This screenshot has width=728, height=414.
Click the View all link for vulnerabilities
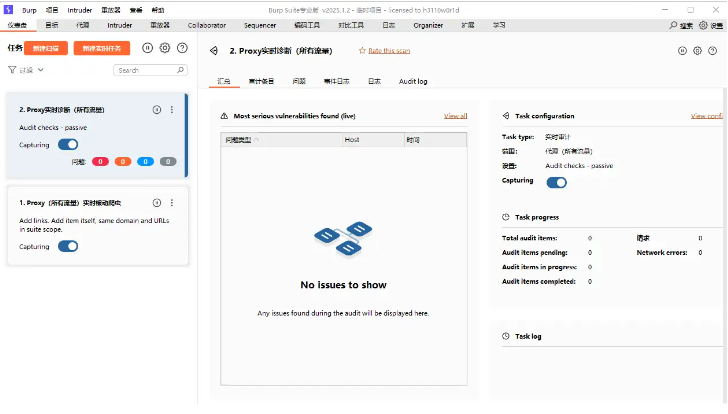coord(455,116)
